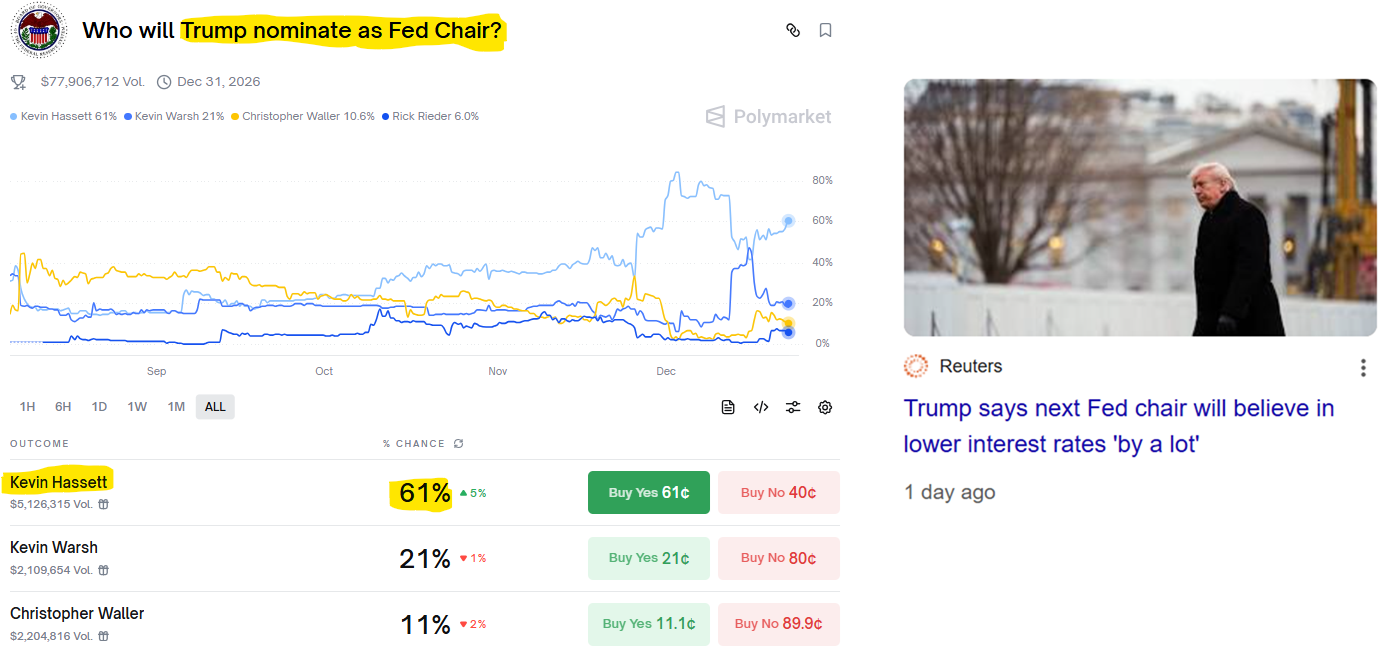Click the Trump White House news thumbnail

tap(1140, 208)
